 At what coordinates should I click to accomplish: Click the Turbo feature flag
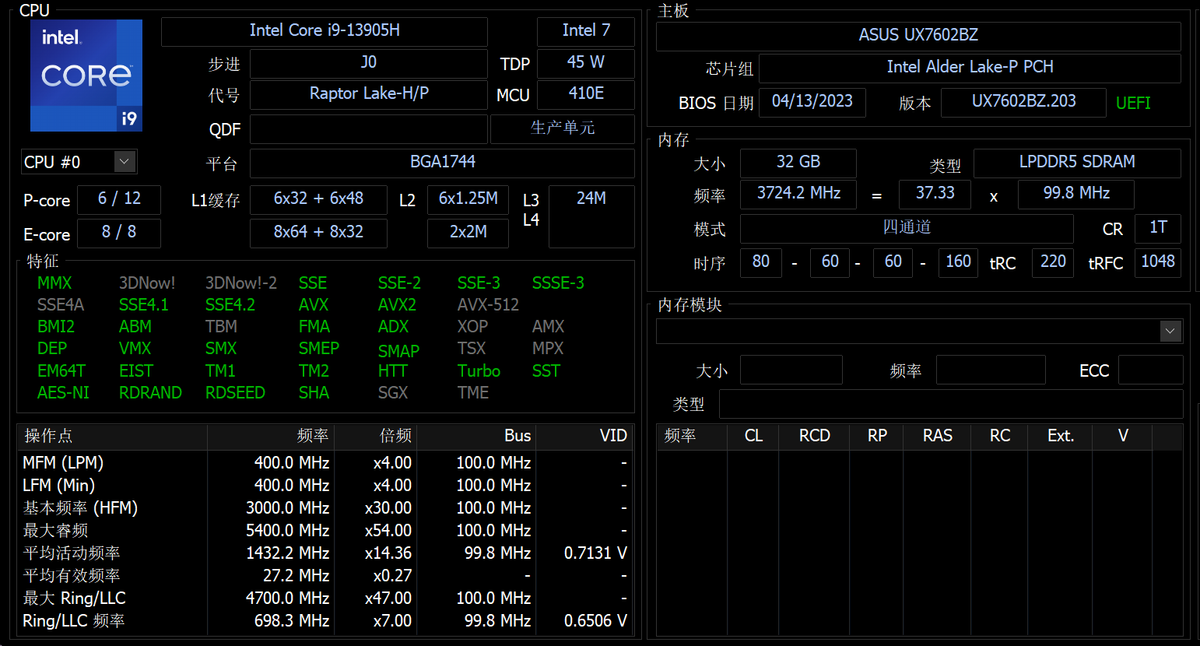tap(479, 371)
